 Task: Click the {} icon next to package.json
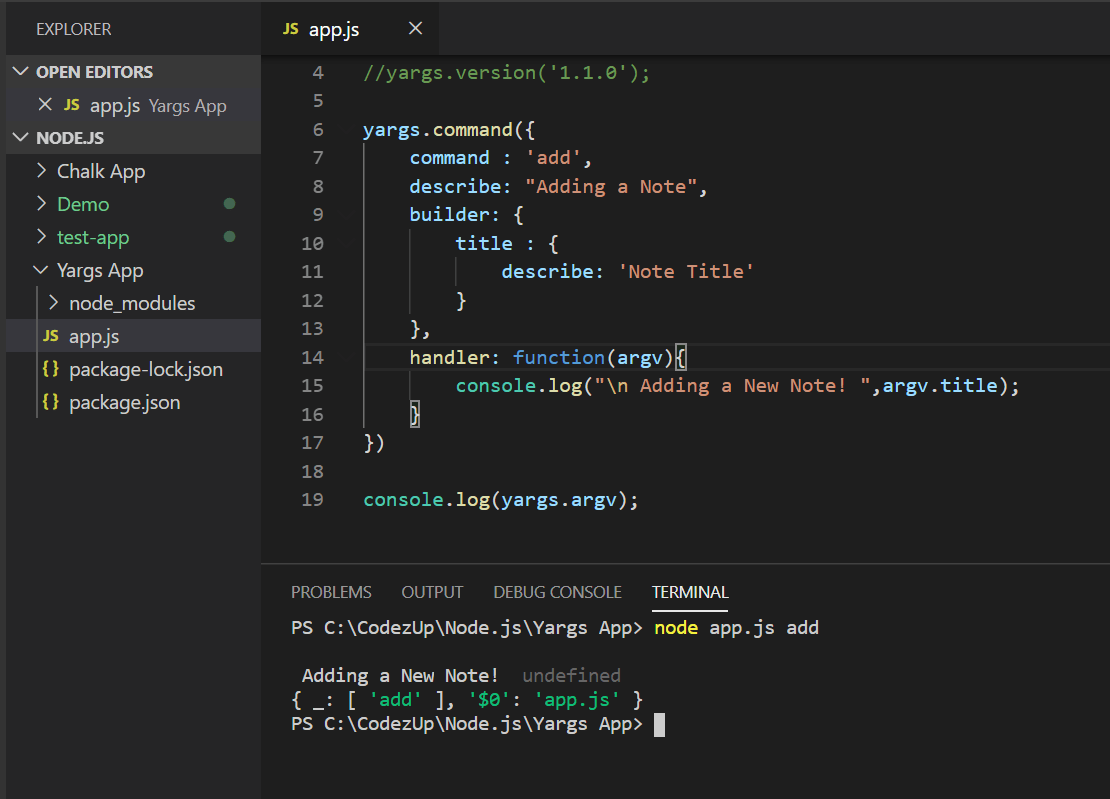click(52, 402)
